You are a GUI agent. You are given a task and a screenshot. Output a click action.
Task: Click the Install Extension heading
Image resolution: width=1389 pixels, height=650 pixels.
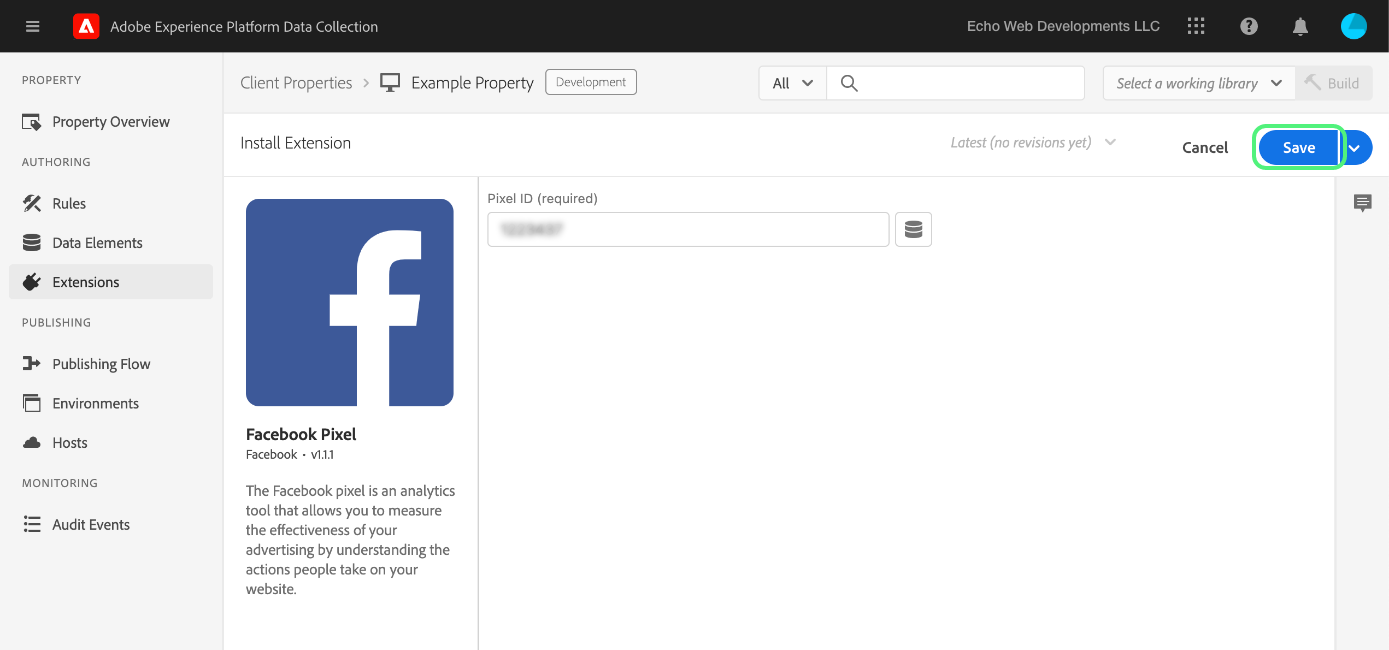tap(295, 143)
